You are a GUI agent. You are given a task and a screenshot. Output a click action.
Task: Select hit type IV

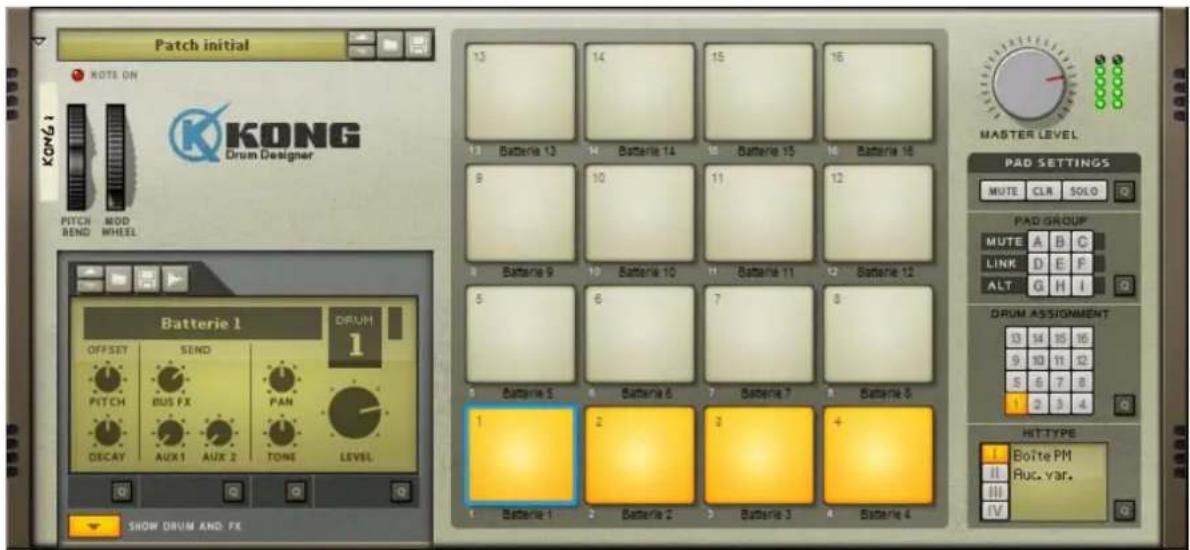point(994,510)
